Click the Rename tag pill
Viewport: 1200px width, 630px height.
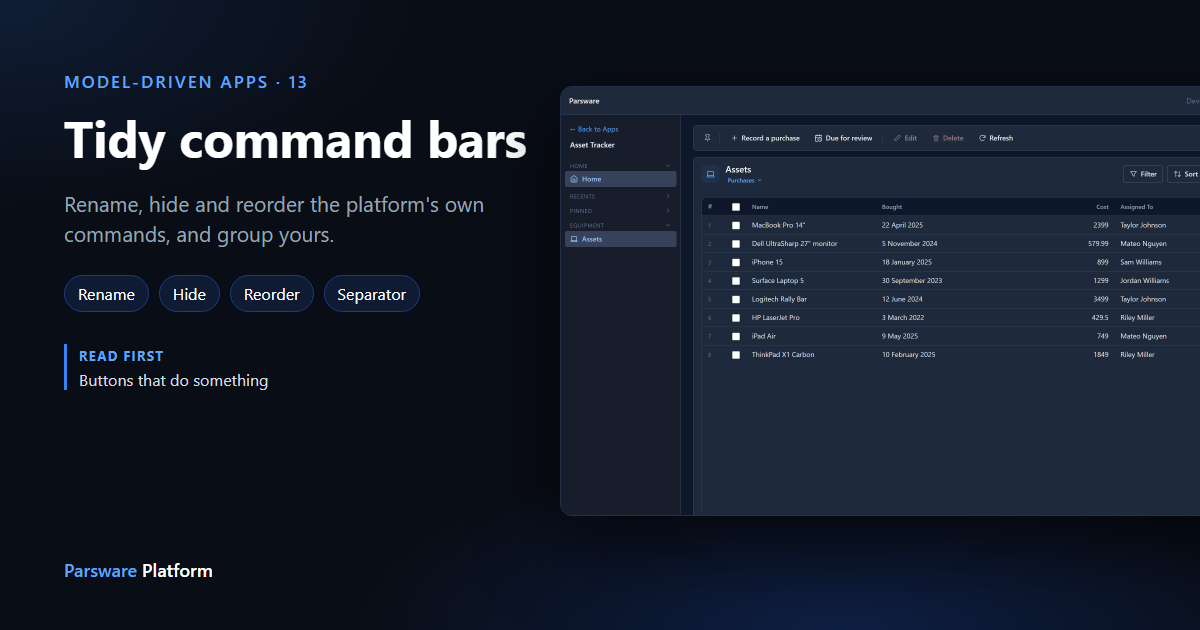106,294
